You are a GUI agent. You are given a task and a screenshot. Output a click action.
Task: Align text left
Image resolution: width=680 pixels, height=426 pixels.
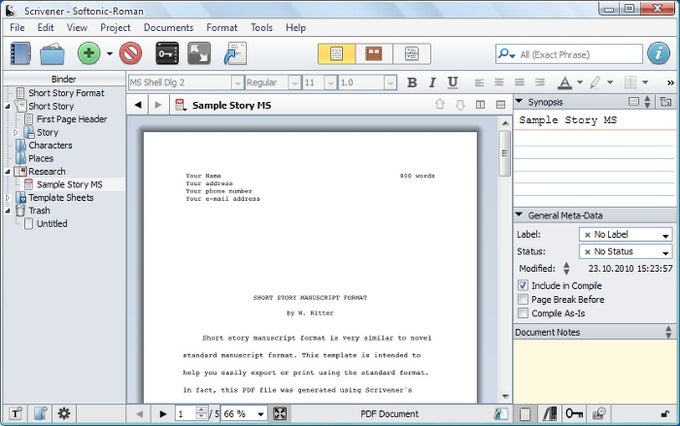(x=479, y=82)
